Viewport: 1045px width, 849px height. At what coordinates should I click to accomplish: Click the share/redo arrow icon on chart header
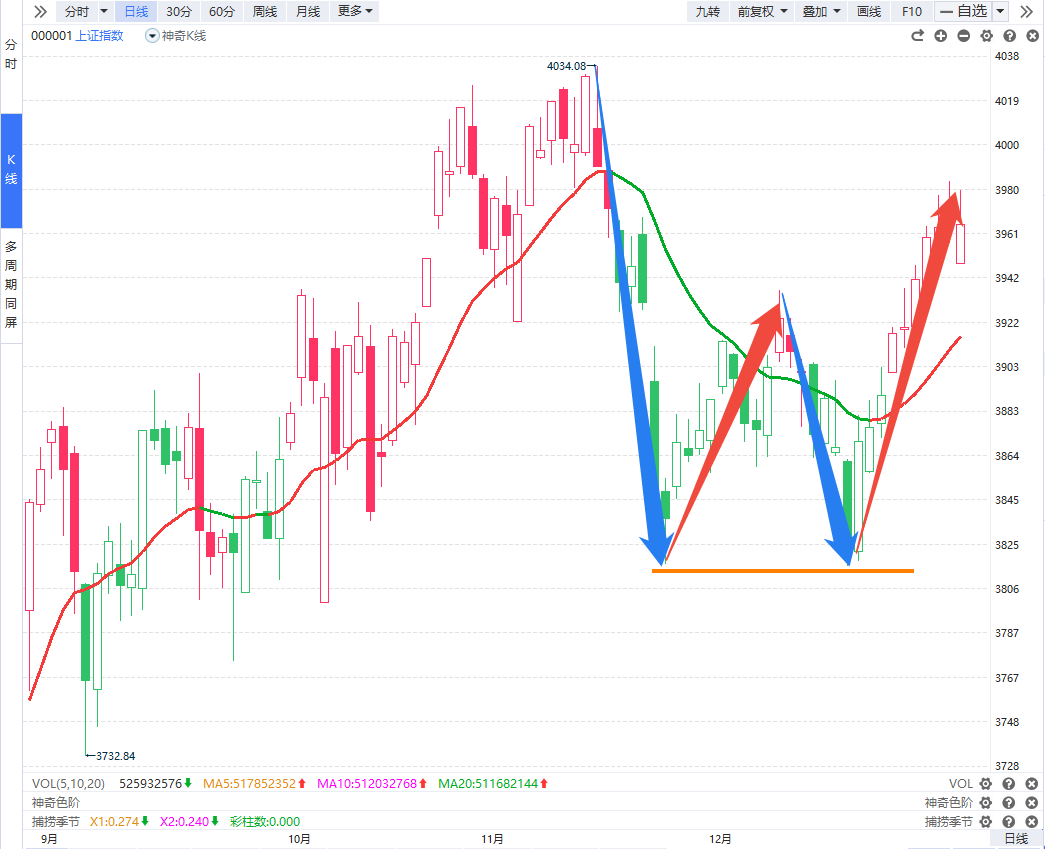coord(918,36)
